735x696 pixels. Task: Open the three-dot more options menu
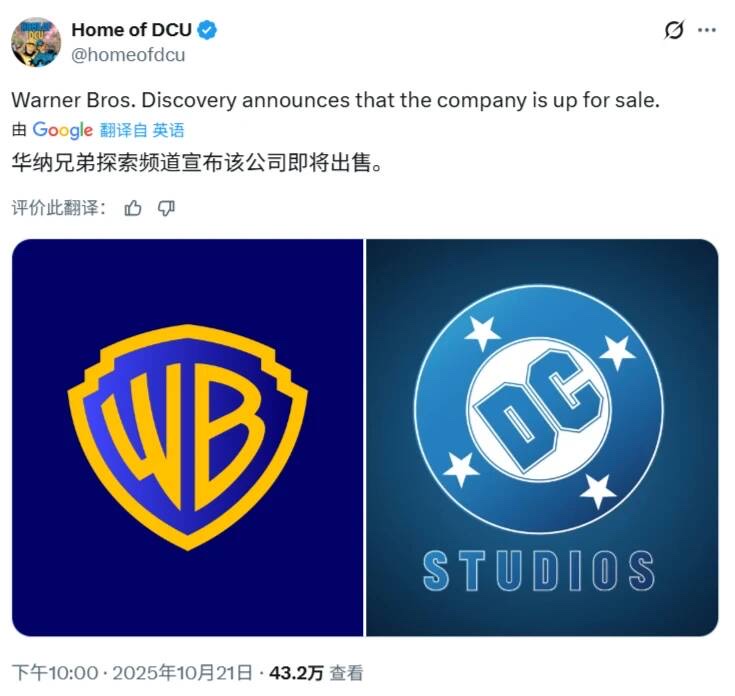[706, 30]
